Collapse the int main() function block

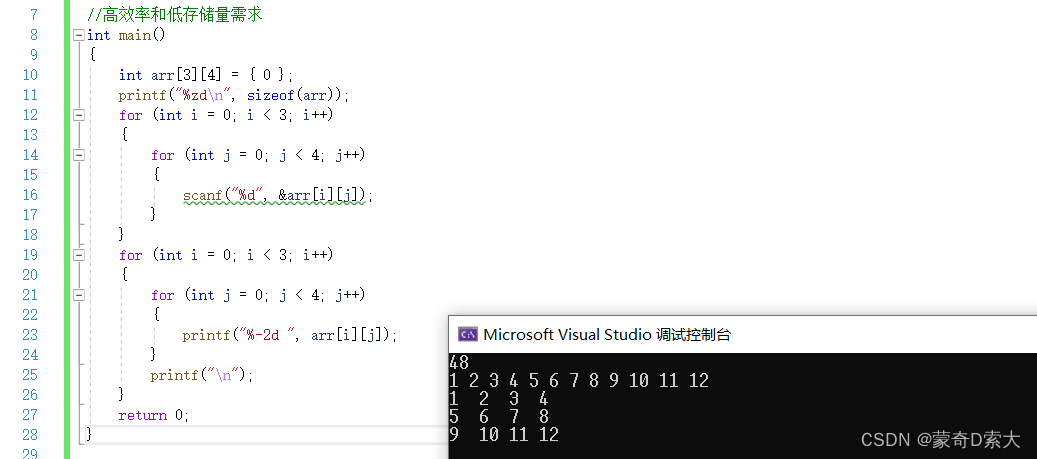pyautogui.click(x=79, y=35)
